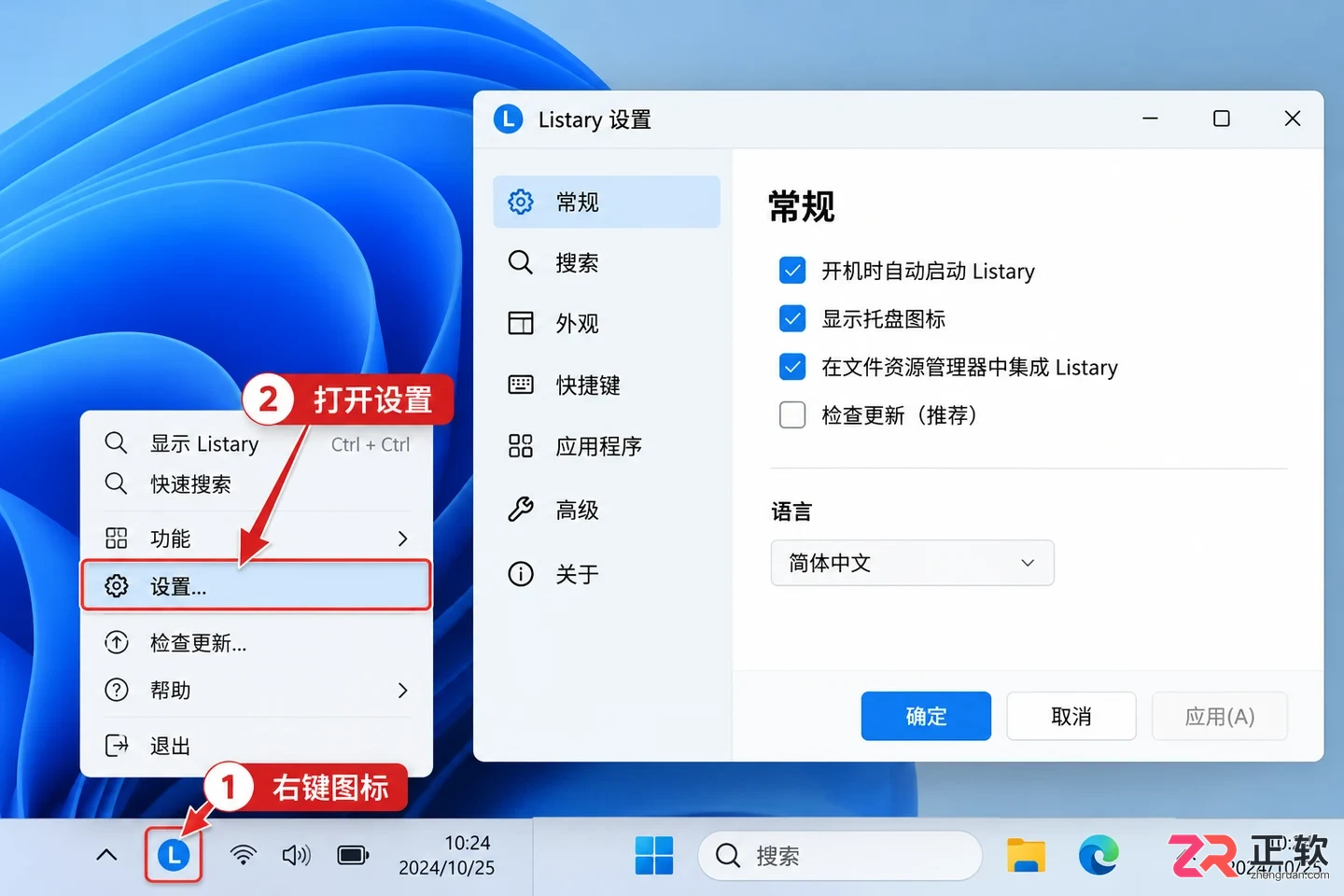Maximize the Listary 设置 window
The height and width of the screenshot is (896, 1344).
[x=1221, y=119]
